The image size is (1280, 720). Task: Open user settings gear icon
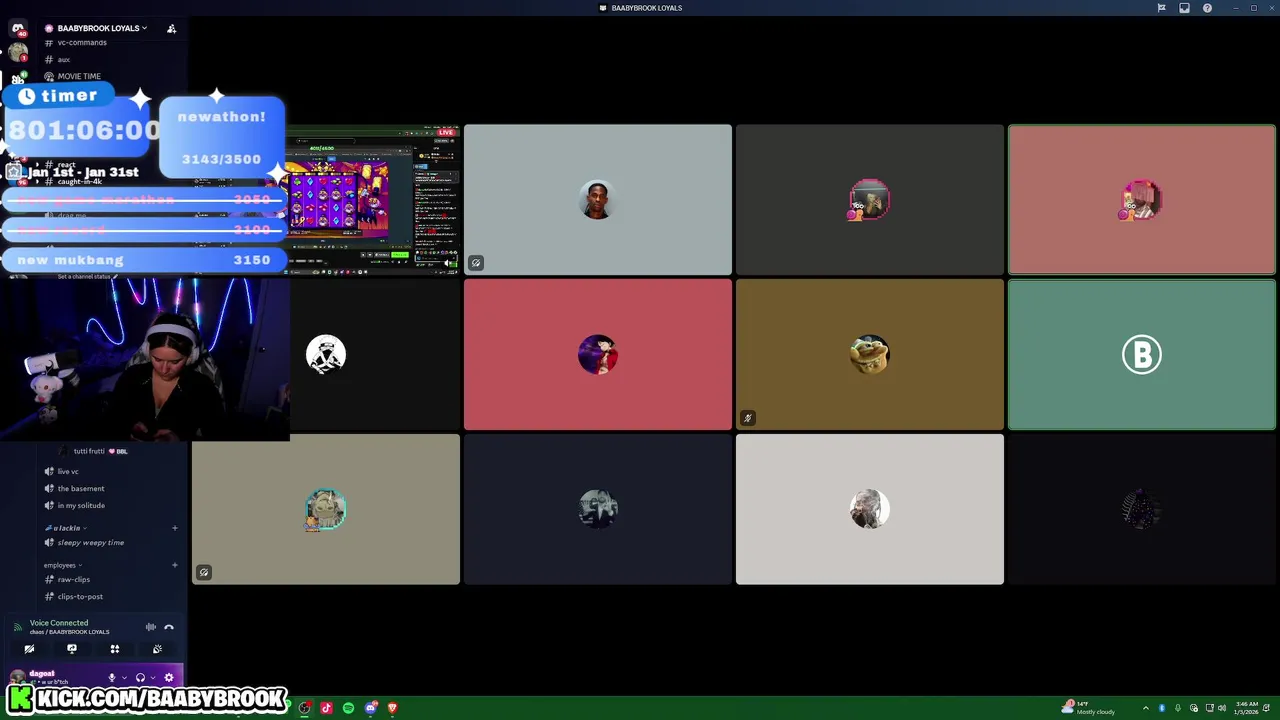point(168,678)
